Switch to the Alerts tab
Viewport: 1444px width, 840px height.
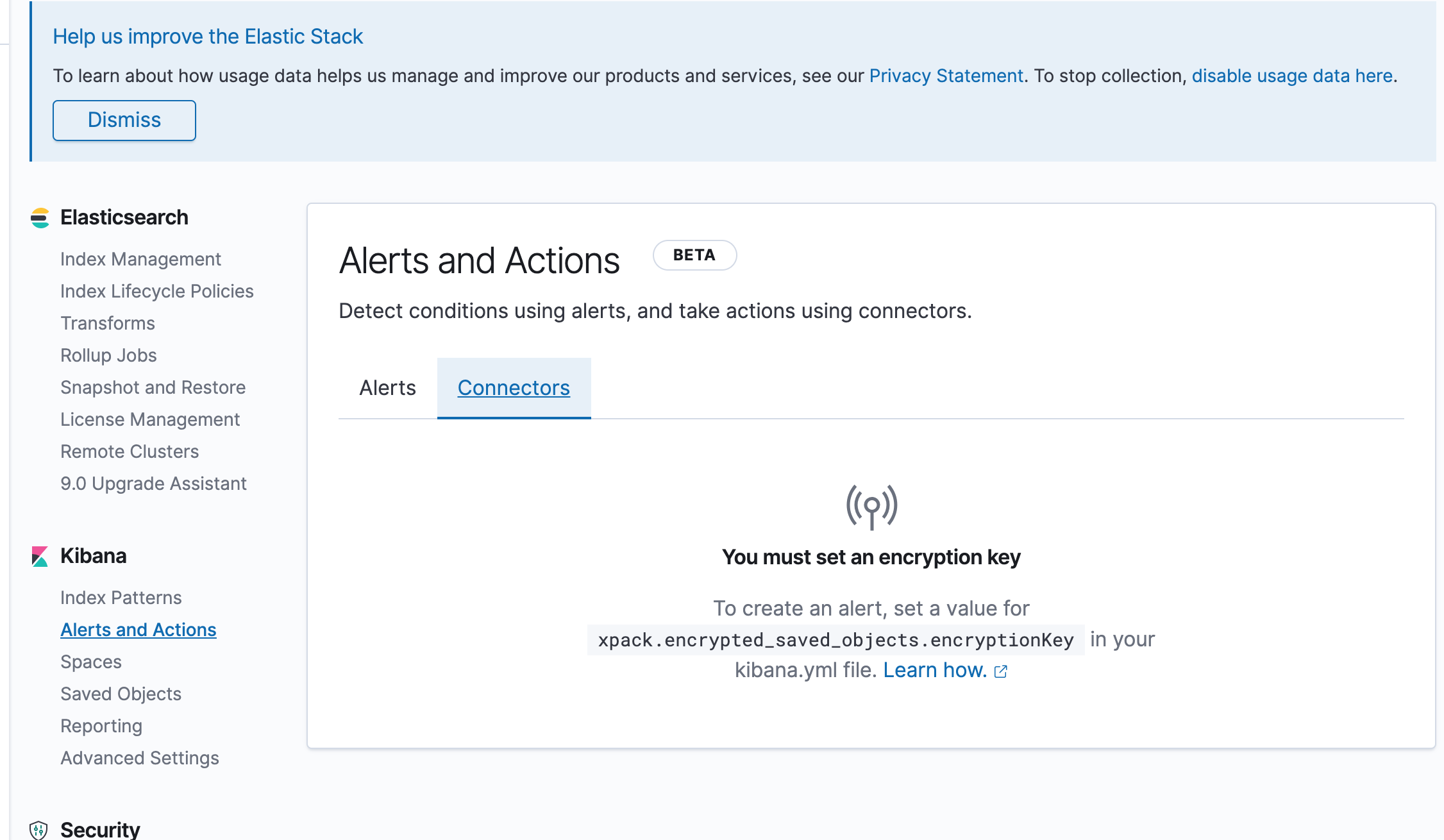tap(387, 388)
